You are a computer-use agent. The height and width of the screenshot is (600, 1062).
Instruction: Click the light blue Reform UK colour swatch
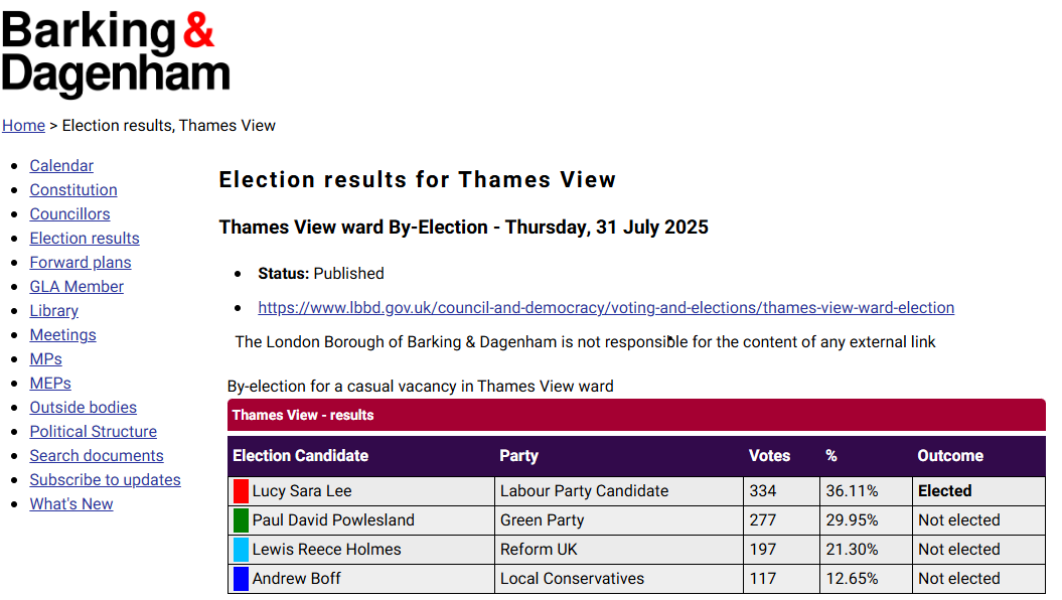[239, 549]
